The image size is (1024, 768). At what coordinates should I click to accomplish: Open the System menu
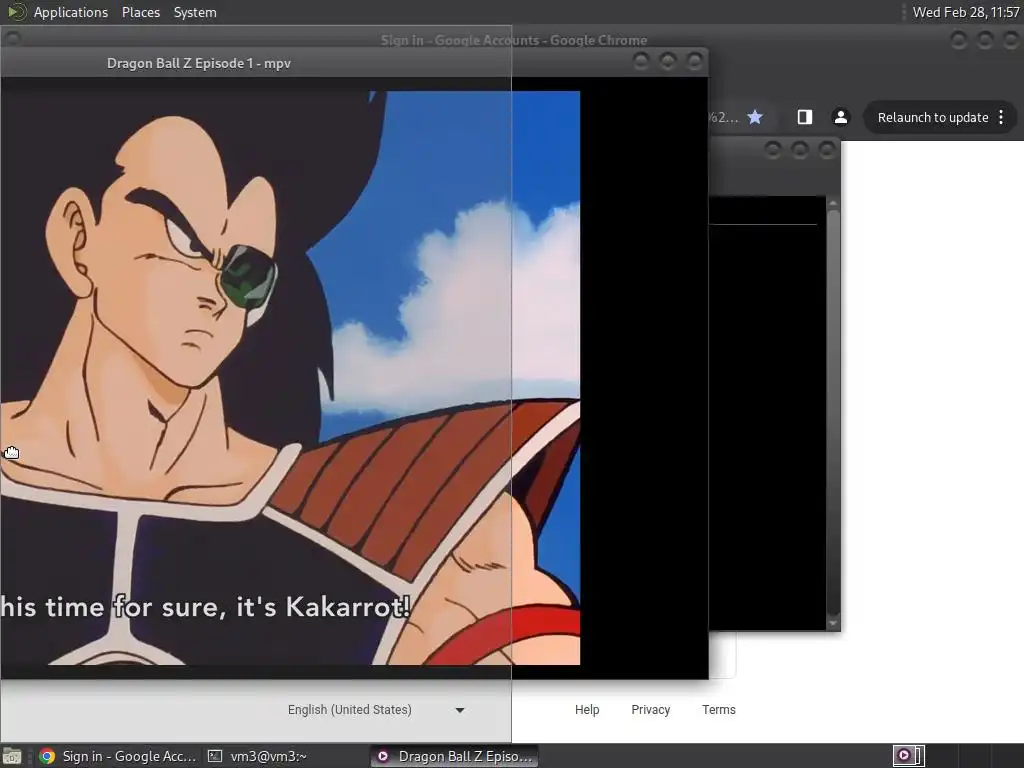[x=195, y=12]
